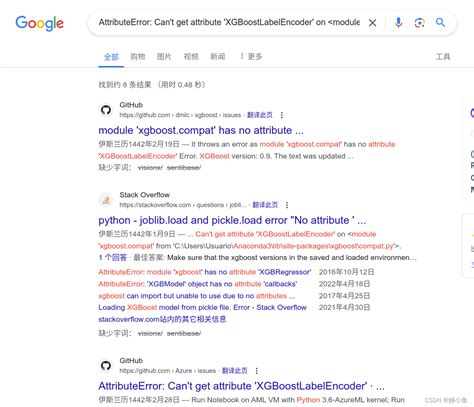Expand the 更多 search categories menu
The image size is (474, 407).
pyautogui.click(x=251, y=57)
